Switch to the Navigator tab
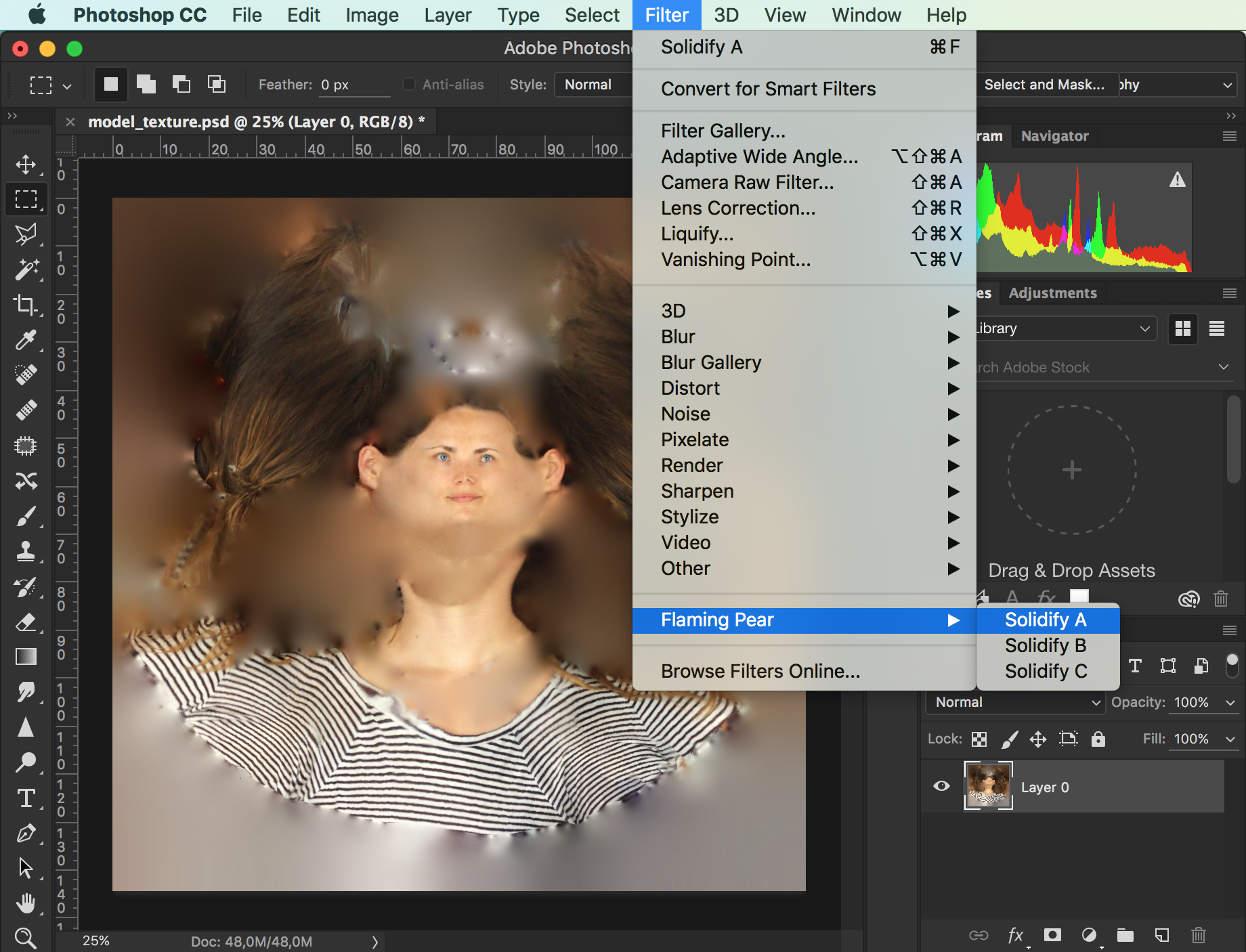Viewport: 1246px width, 952px height. [1054, 136]
